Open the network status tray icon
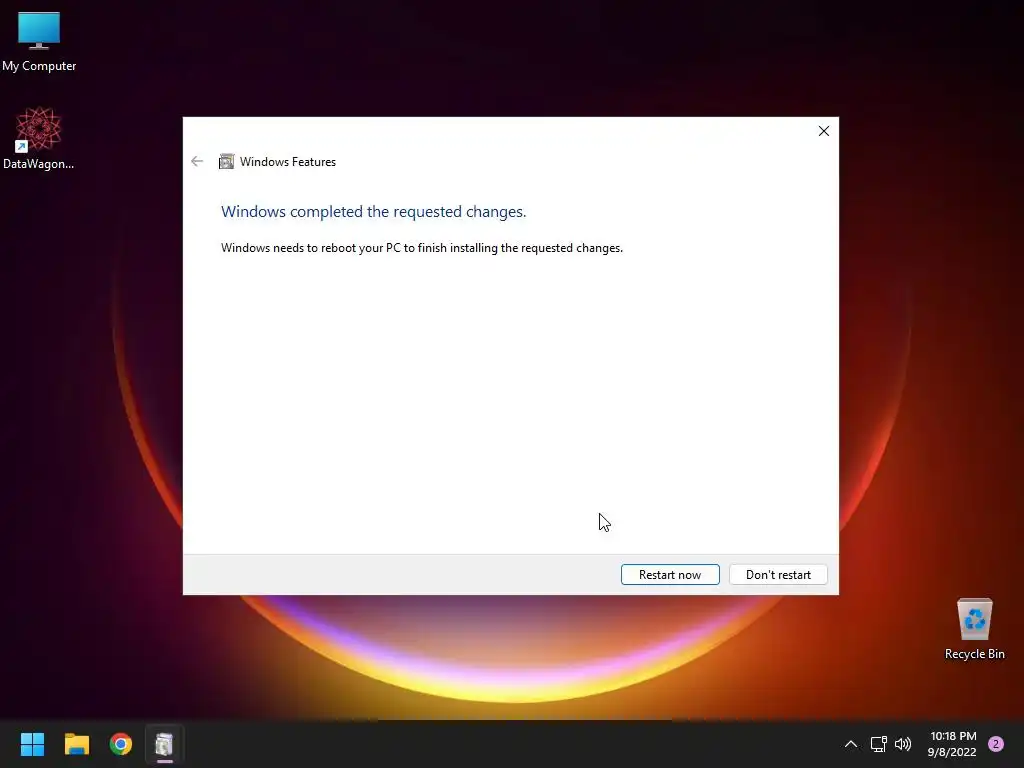The height and width of the screenshot is (768, 1024). [878, 744]
